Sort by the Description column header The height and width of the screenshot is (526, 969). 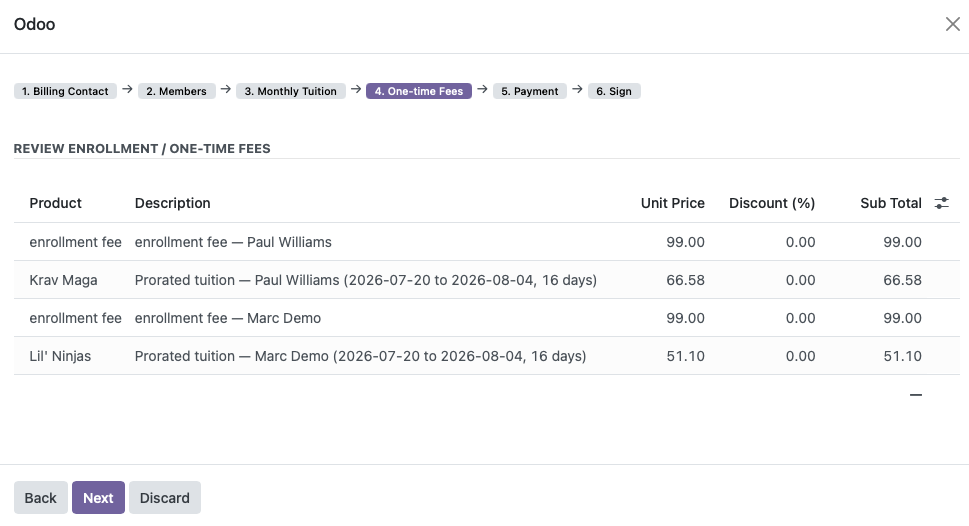[x=172, y=203]
